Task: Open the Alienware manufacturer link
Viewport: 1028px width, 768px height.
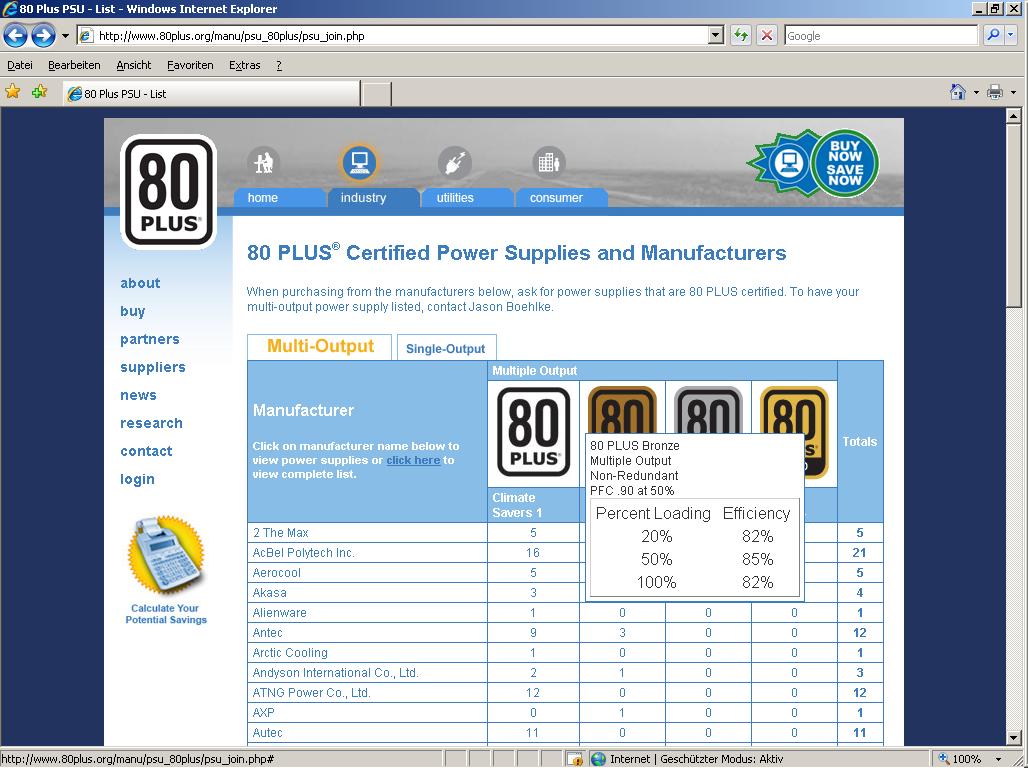Action: (x=279, y=613)
